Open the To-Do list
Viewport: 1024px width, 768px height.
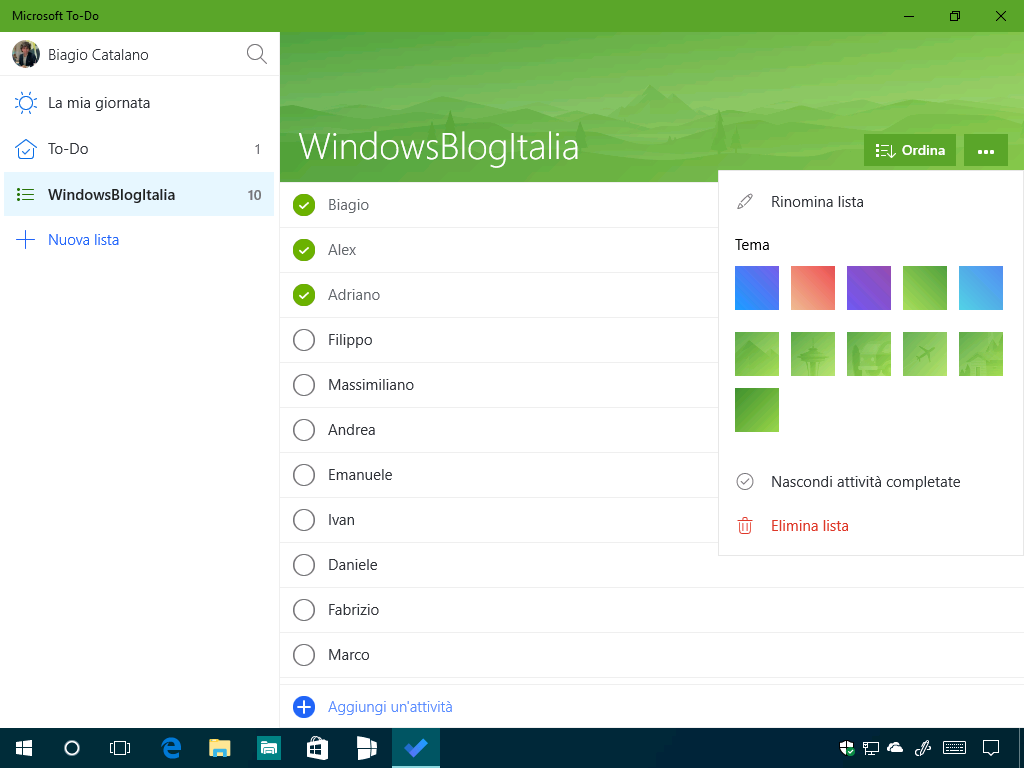140,149
